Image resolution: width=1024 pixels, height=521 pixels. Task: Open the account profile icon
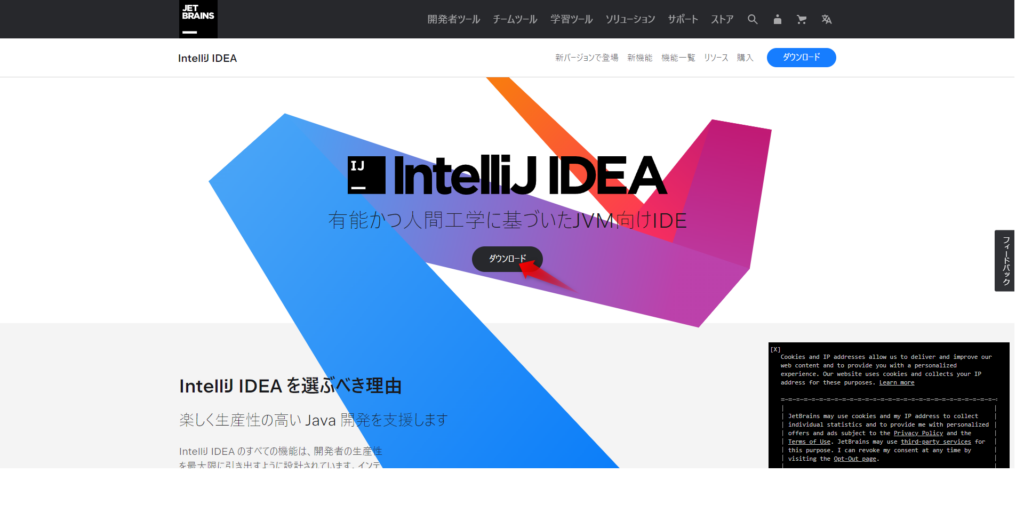click(x=777, y=20)
